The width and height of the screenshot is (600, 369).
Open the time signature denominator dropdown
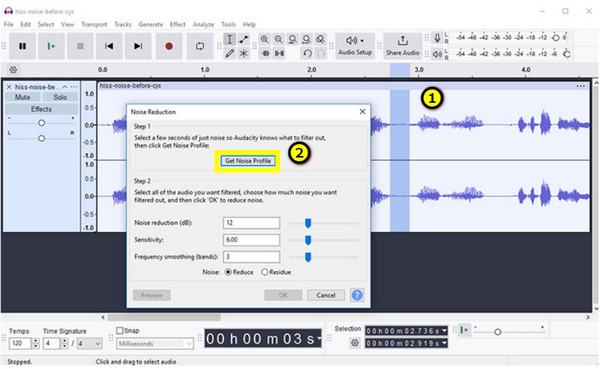click(x=89, y=343)
